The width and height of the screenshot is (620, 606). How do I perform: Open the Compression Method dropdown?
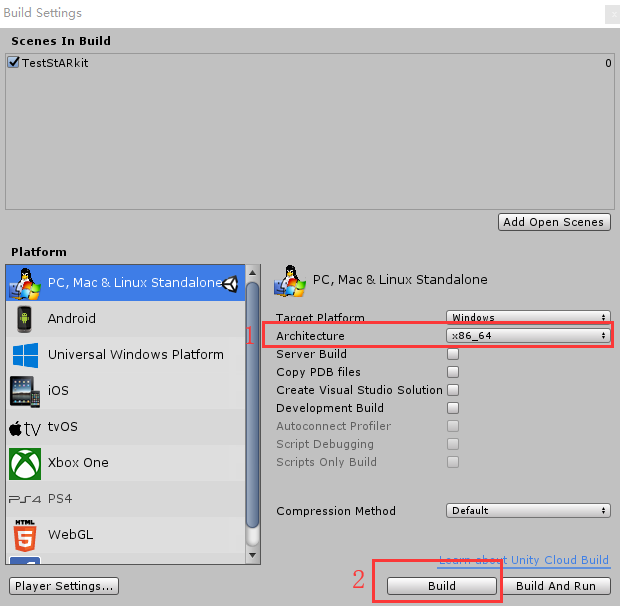click(528, 511)
